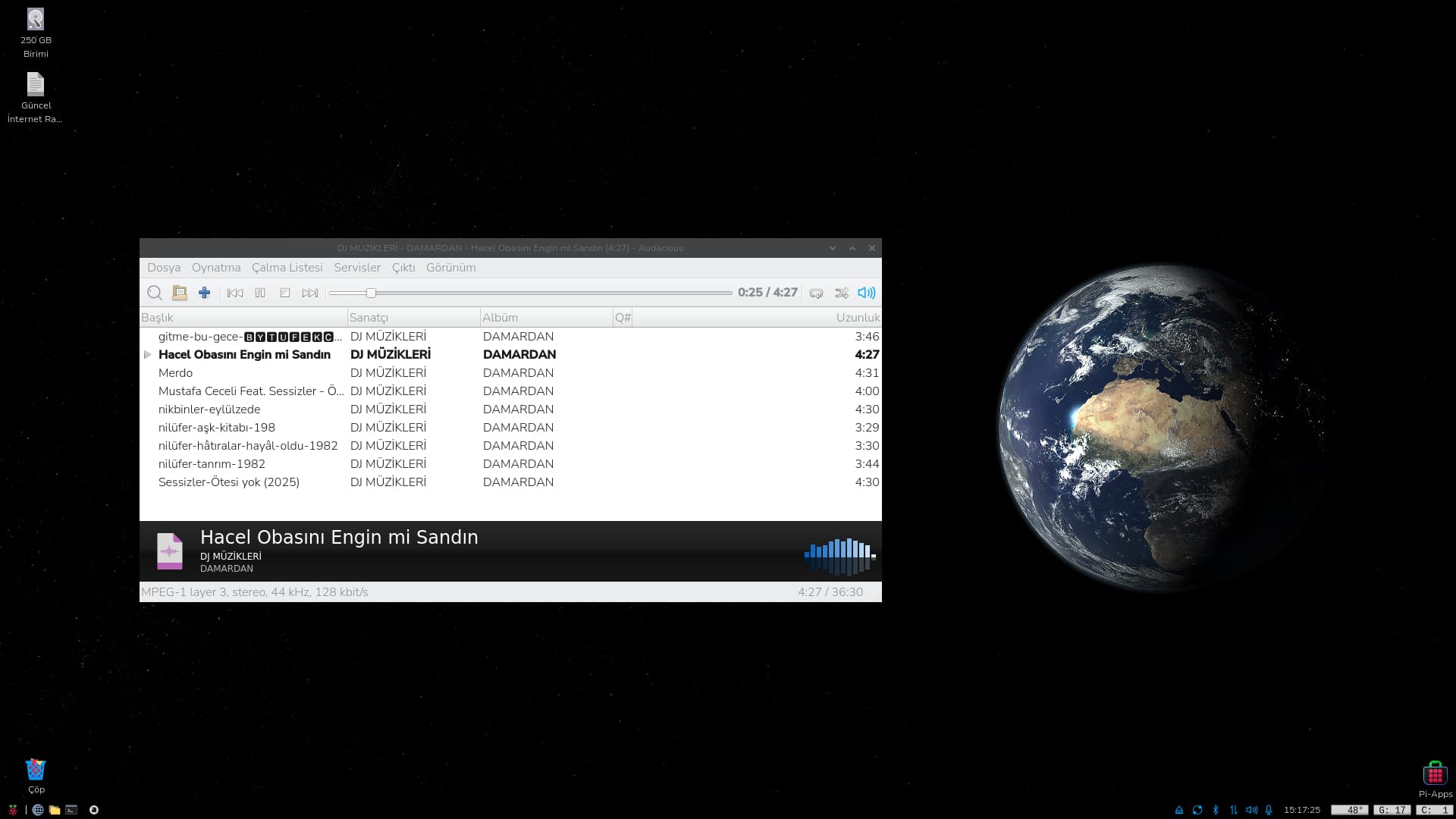1456x819 pixels.
Task: Select the Sessizler-Ötesi yok (2025) track
Action: [x=229, y=482]
